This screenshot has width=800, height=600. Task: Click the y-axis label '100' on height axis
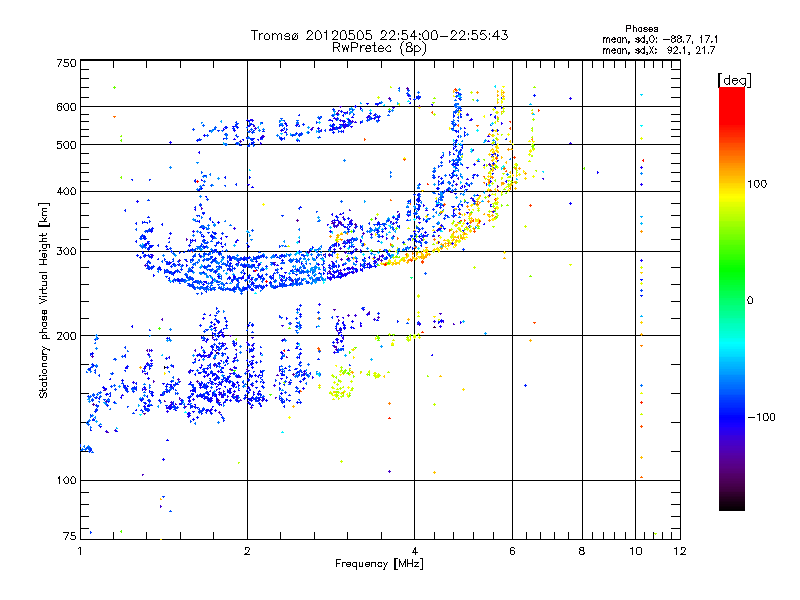(66, 480)
